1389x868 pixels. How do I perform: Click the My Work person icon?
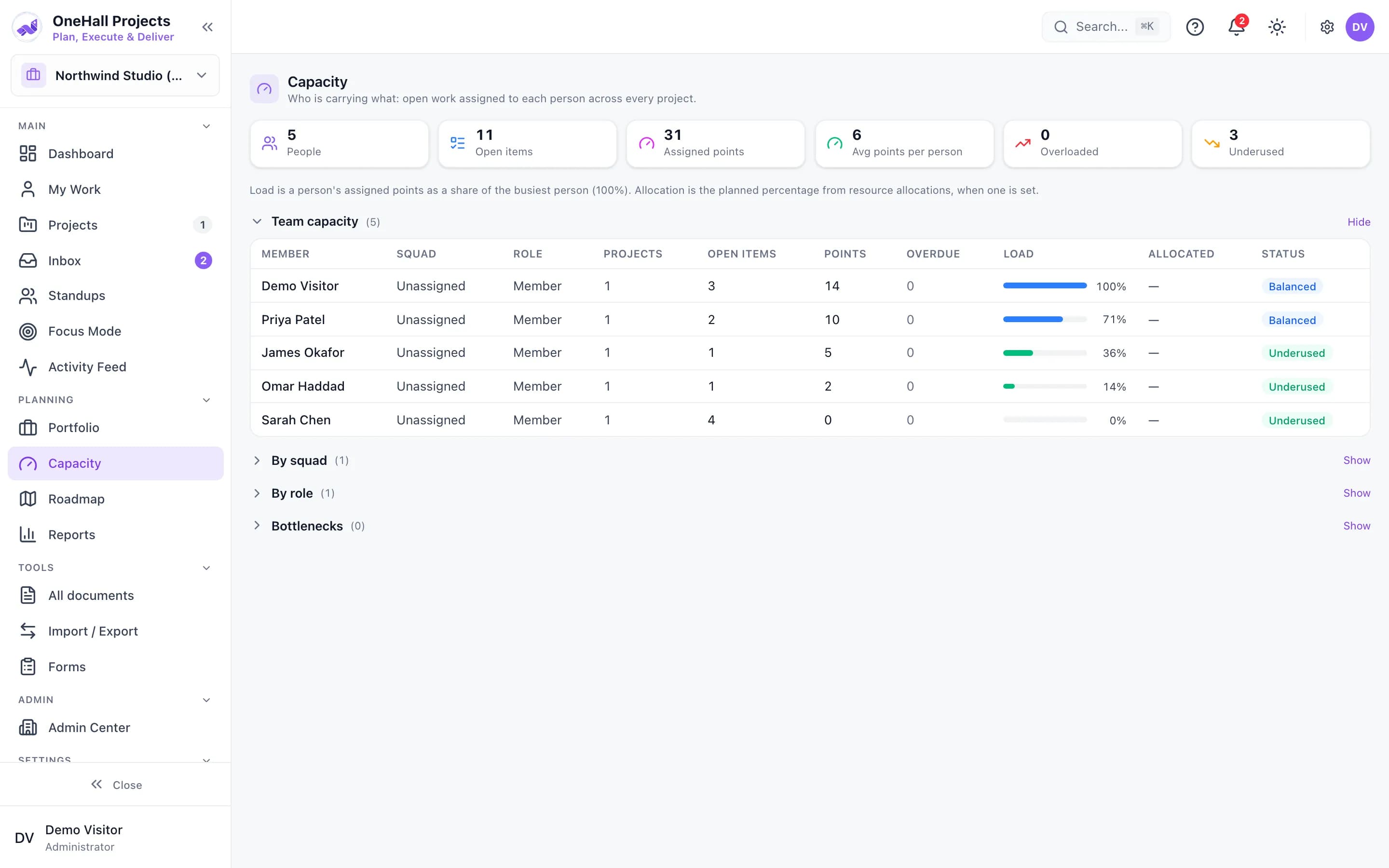pos(27,189)
